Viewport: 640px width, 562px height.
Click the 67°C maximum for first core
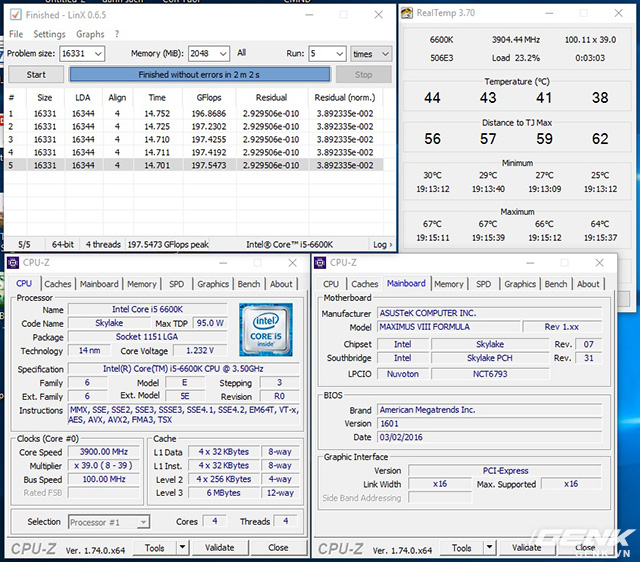pyautogui.click(x=432, y=224)
